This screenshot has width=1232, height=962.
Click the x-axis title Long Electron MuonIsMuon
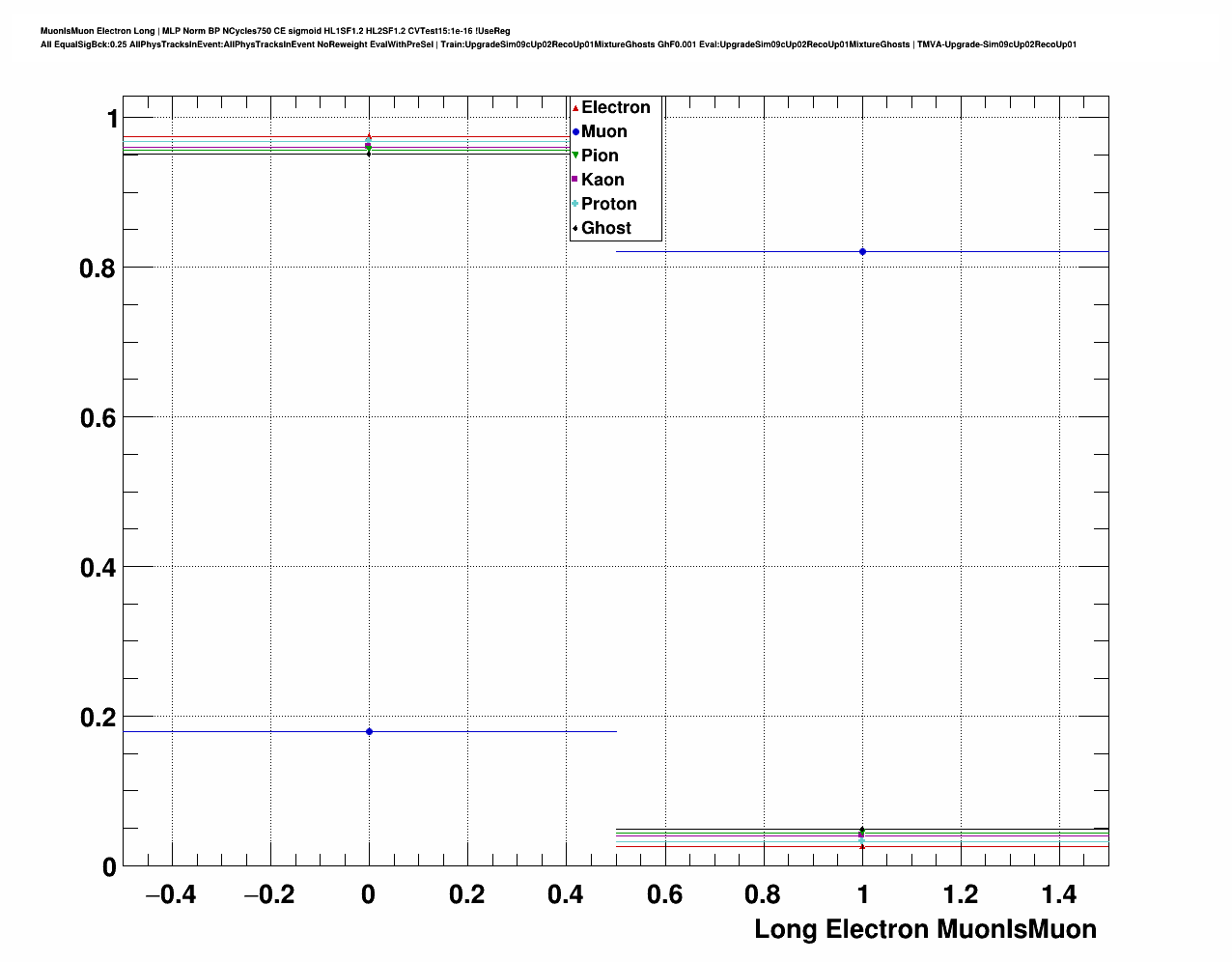click(925, 929)
